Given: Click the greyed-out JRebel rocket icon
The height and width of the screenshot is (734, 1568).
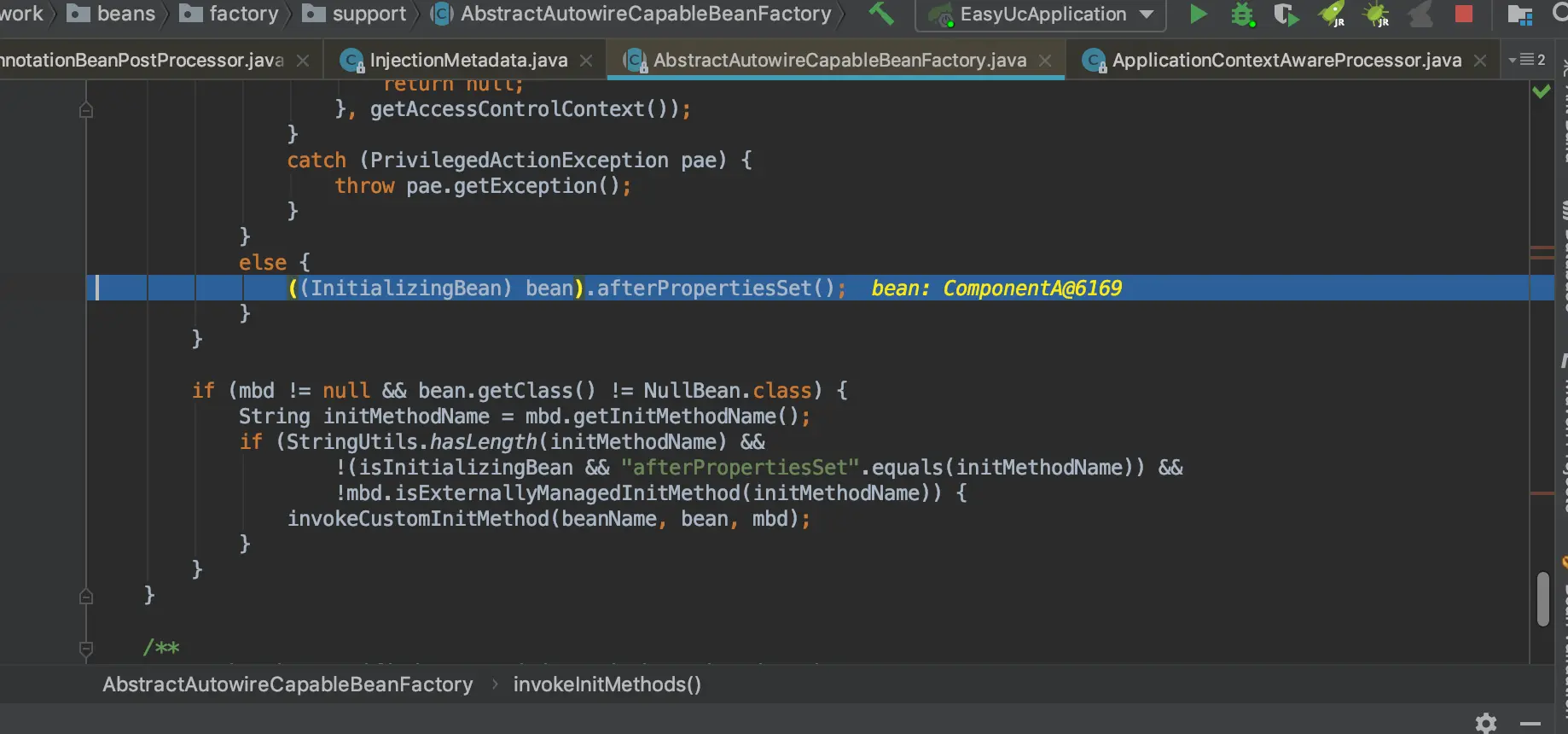Looking at the screenshot, I should pyautogui.click(x=1420, y=15).
